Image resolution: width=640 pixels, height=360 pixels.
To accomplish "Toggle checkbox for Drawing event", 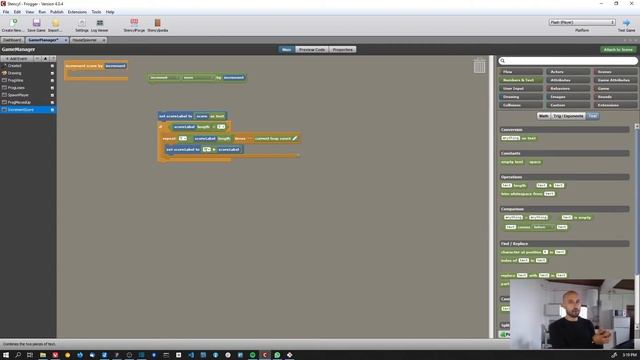I will (x=52, y=73).
